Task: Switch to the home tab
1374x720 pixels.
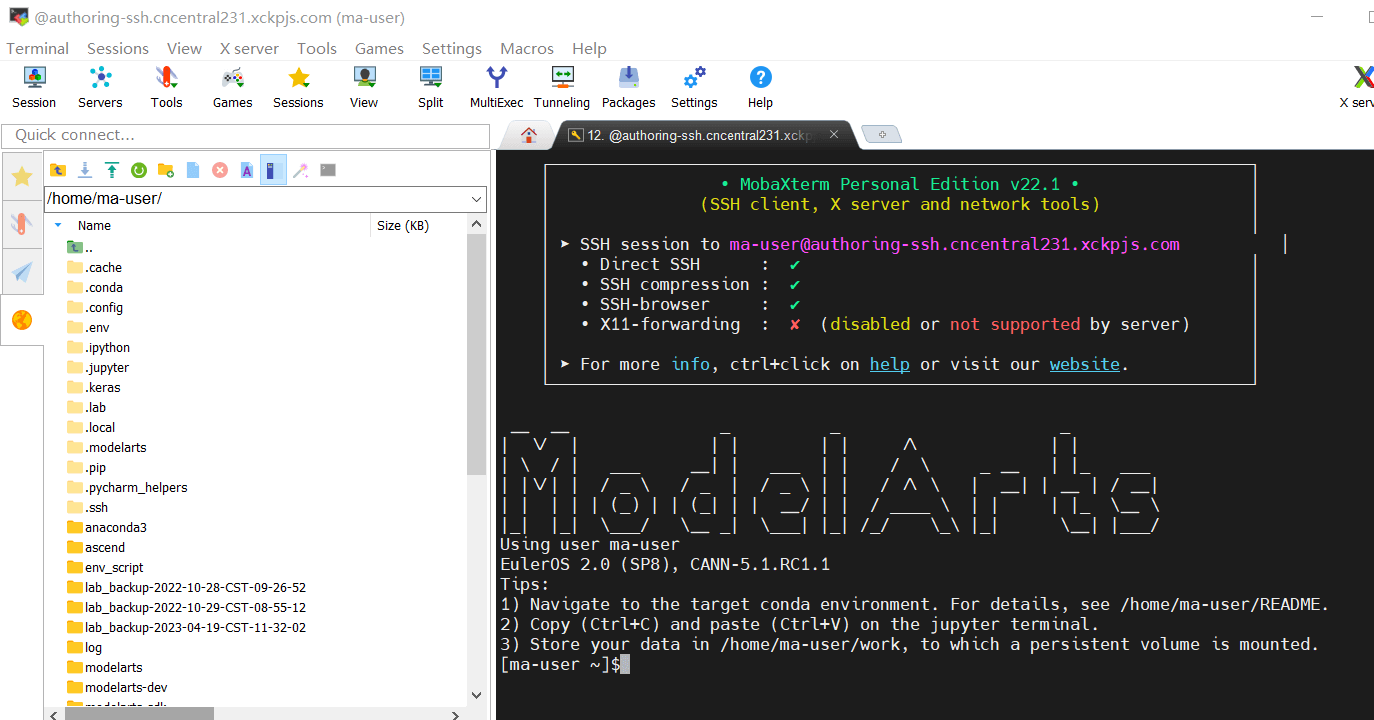Action: coord(528,135)
